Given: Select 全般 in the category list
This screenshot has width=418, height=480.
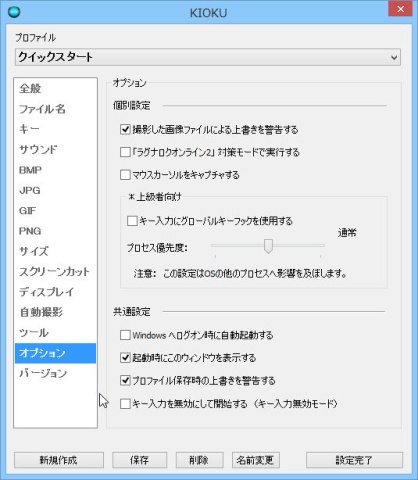Looking at the screenshot, I should tap(55, 89).
